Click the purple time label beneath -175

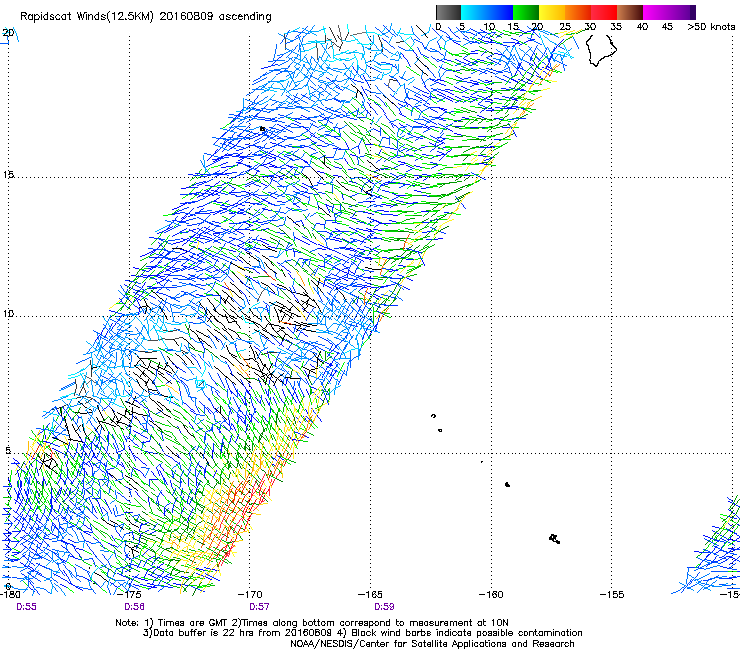pyautogui.click(x=135, y=607)
